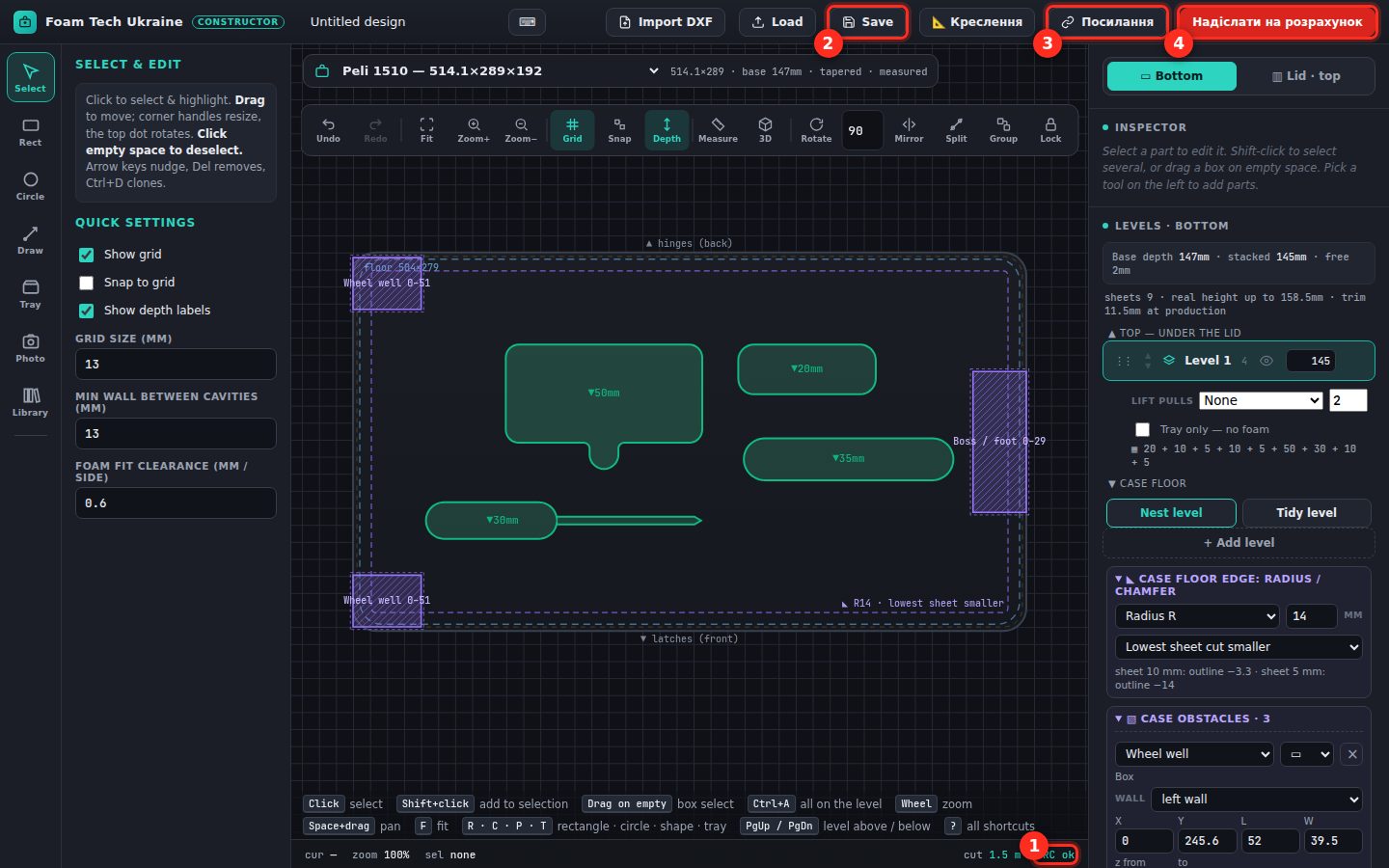Image resolution: width=1389 pixels, height=868 pixels.
Task: Open the Measure tool
Action: tap(718, 130)
